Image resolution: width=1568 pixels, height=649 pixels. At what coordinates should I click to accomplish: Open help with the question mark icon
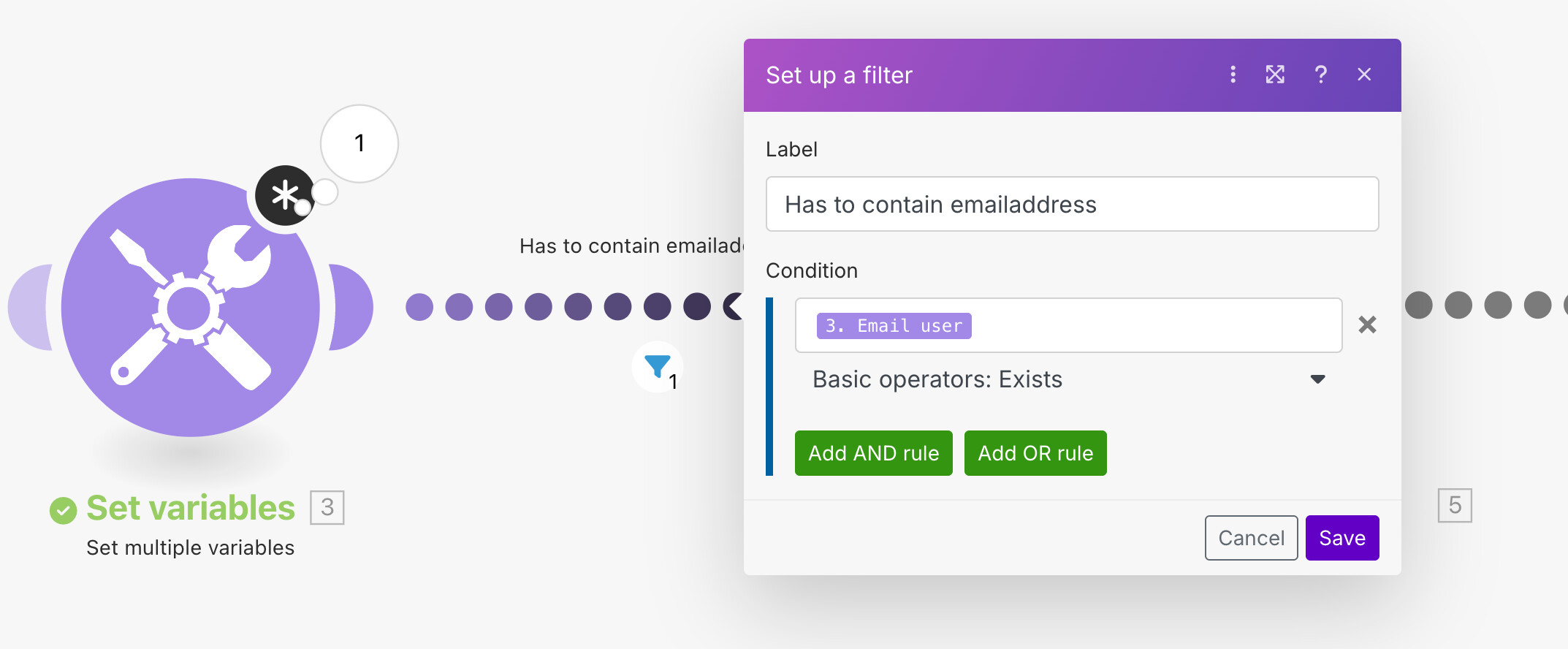(x=1320, y=75)
